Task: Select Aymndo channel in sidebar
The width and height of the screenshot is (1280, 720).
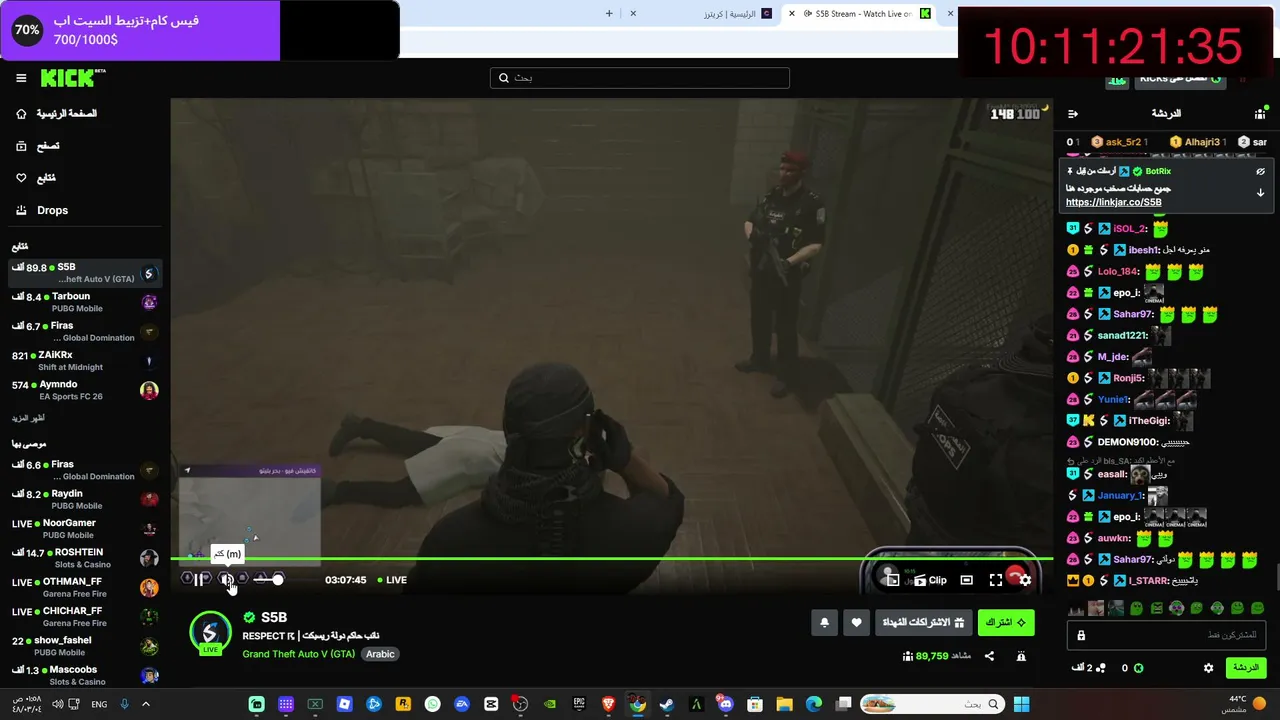Action: point(85,390)
